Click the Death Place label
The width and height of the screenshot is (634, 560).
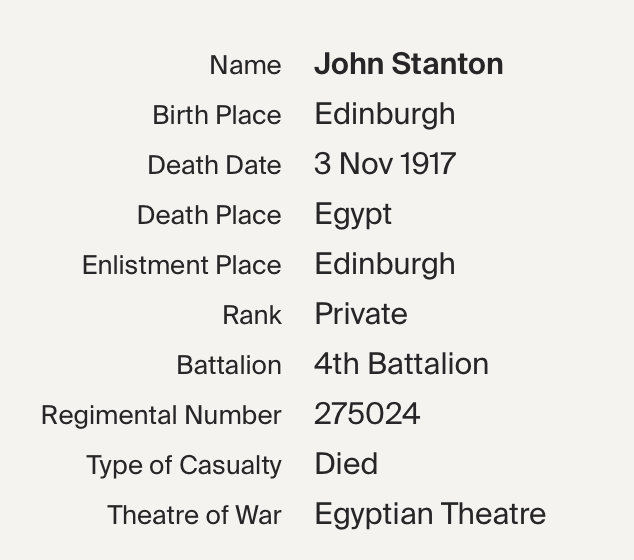209,215
